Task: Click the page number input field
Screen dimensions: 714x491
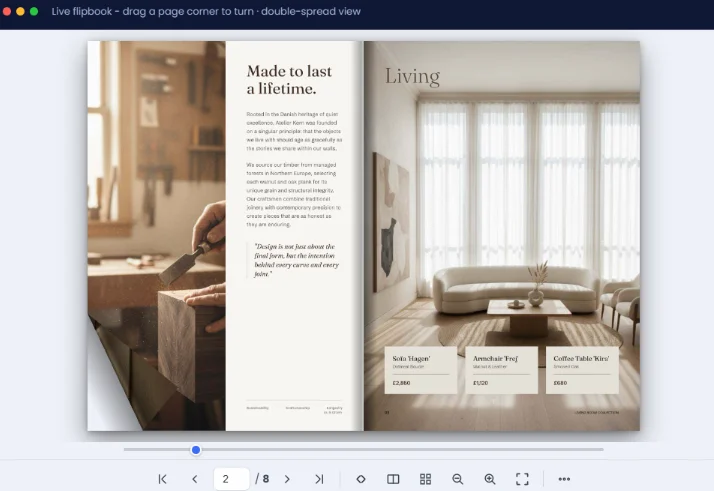Action: pyautogui.click(x=231, y=479)
